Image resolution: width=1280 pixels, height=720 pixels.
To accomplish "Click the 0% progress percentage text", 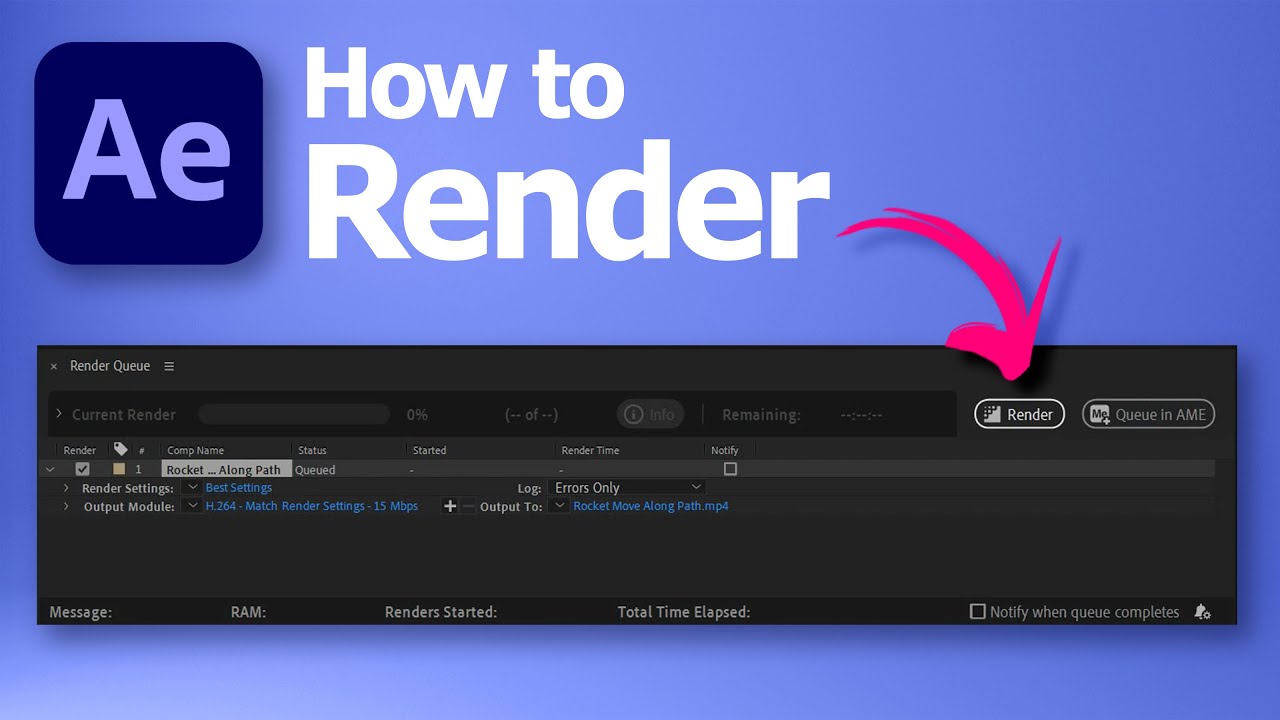I will (x=417, y=414).
